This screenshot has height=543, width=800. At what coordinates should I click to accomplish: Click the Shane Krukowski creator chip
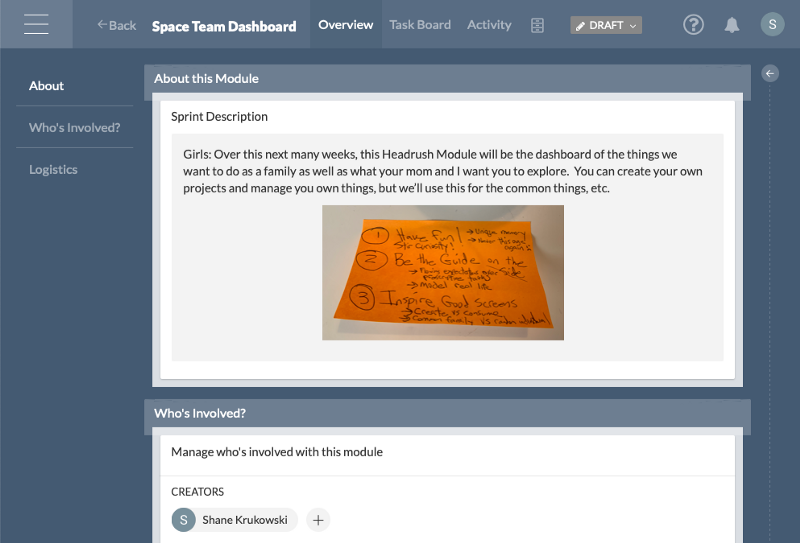pyautogui.click(x=235, y=520)
